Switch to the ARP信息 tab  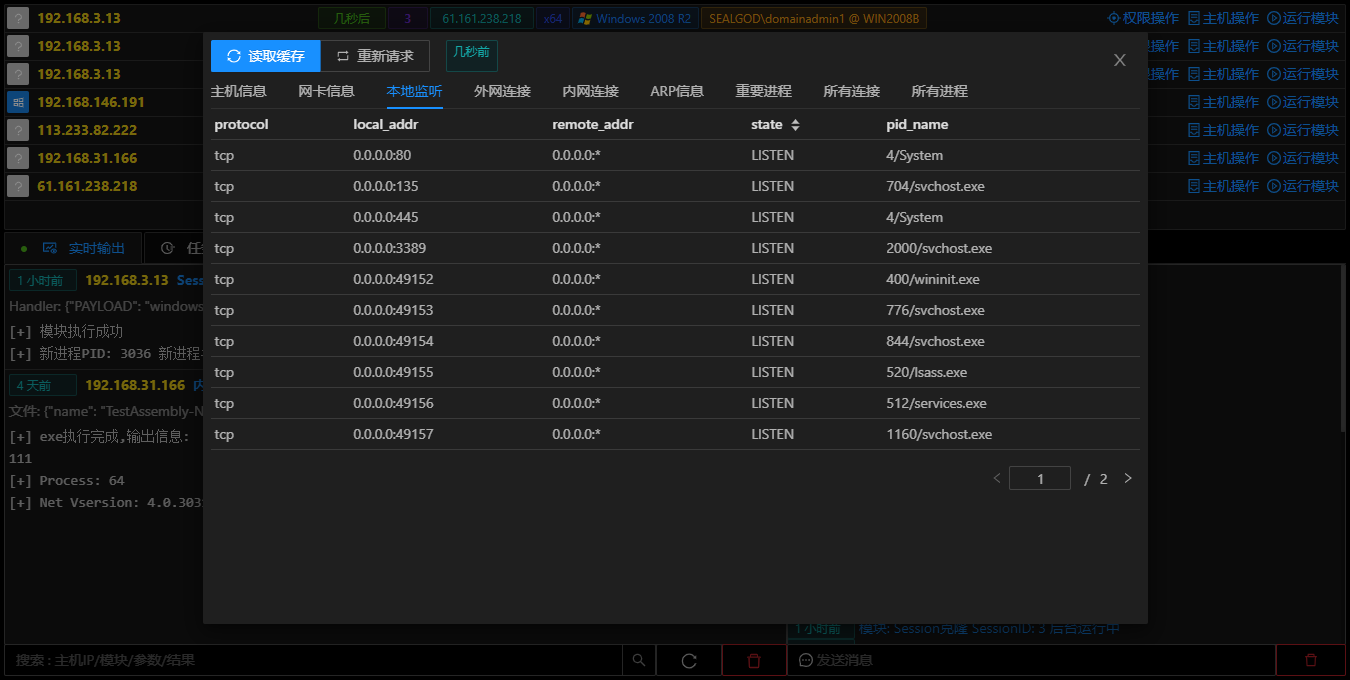[677, 91]
